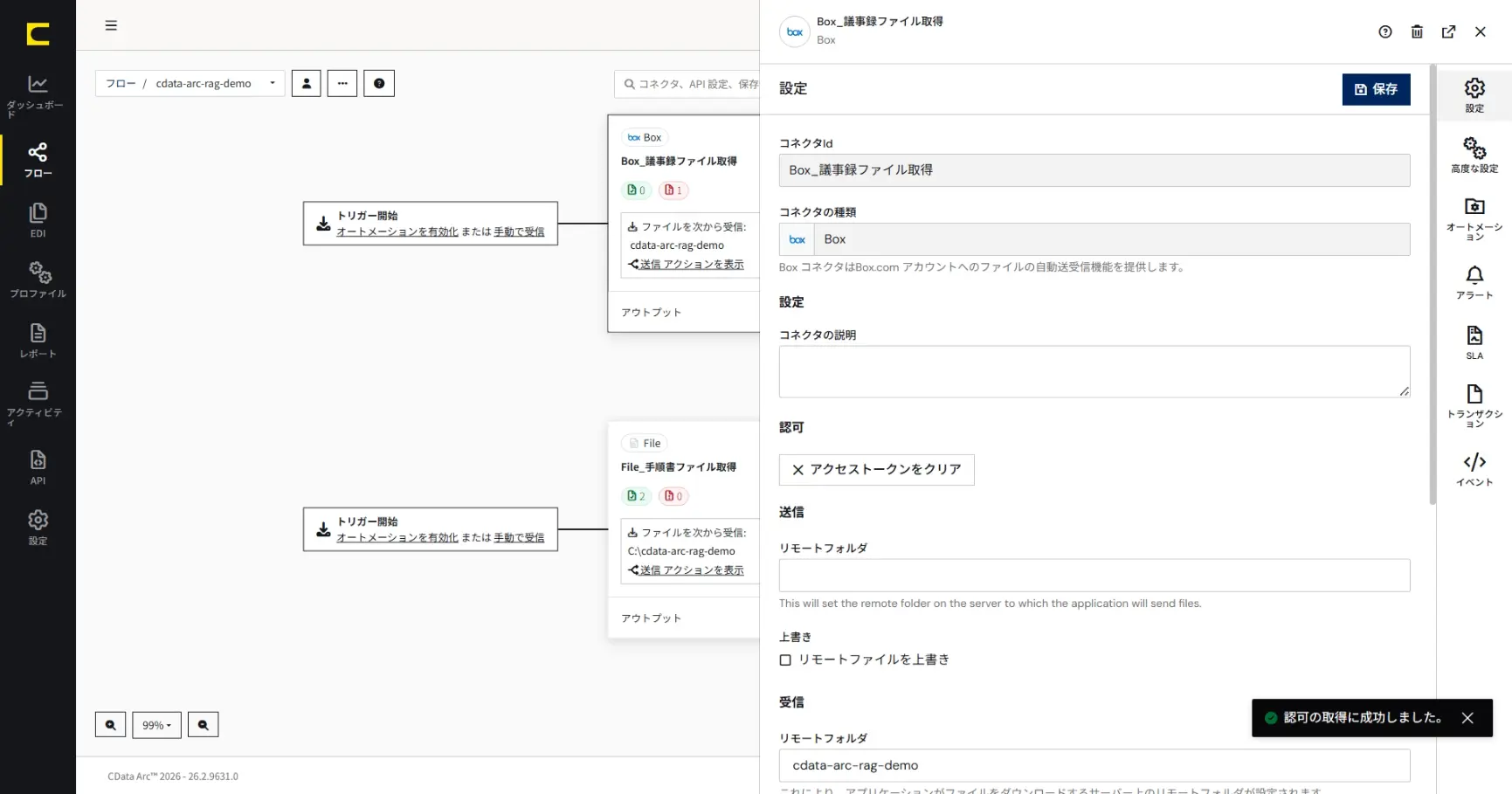Switch to the アラート tab
Screen dimensions: 1512x794
[x=1474, y=282]
